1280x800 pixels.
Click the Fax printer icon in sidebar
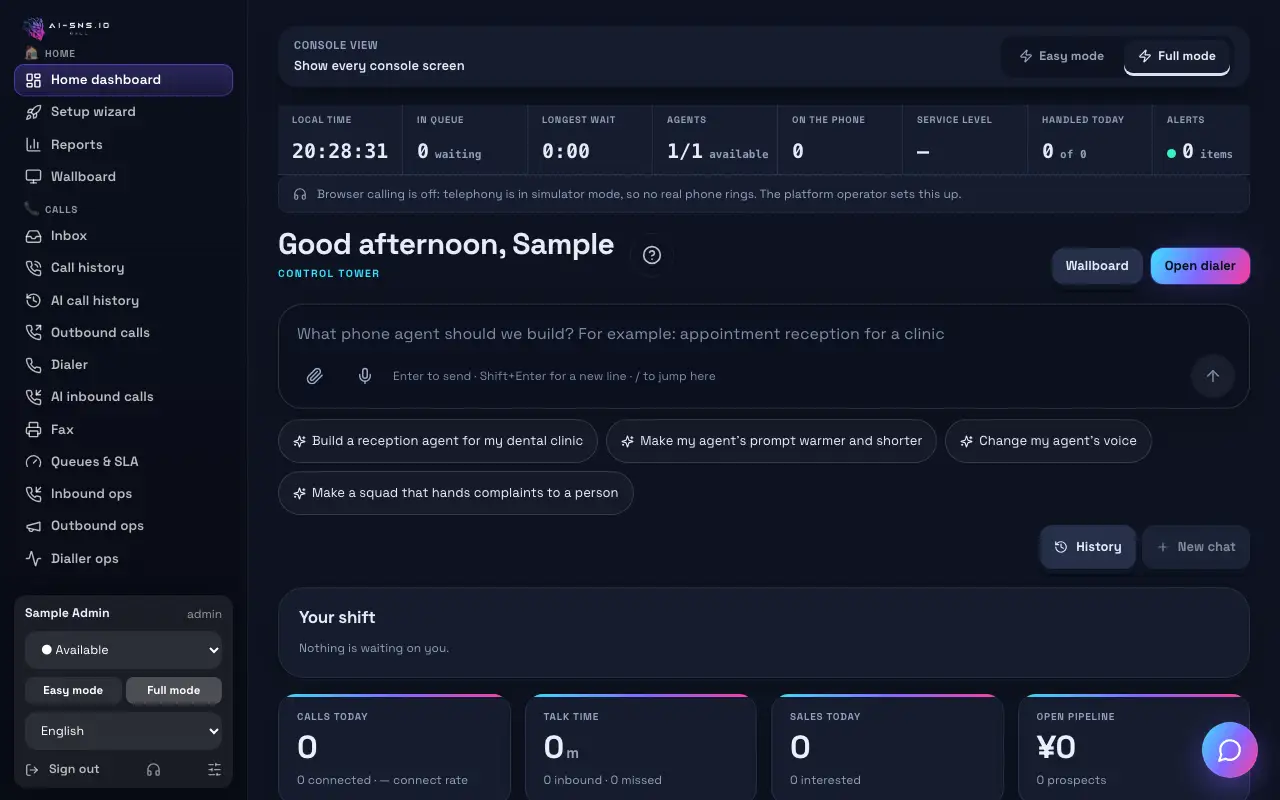point(33,429)
